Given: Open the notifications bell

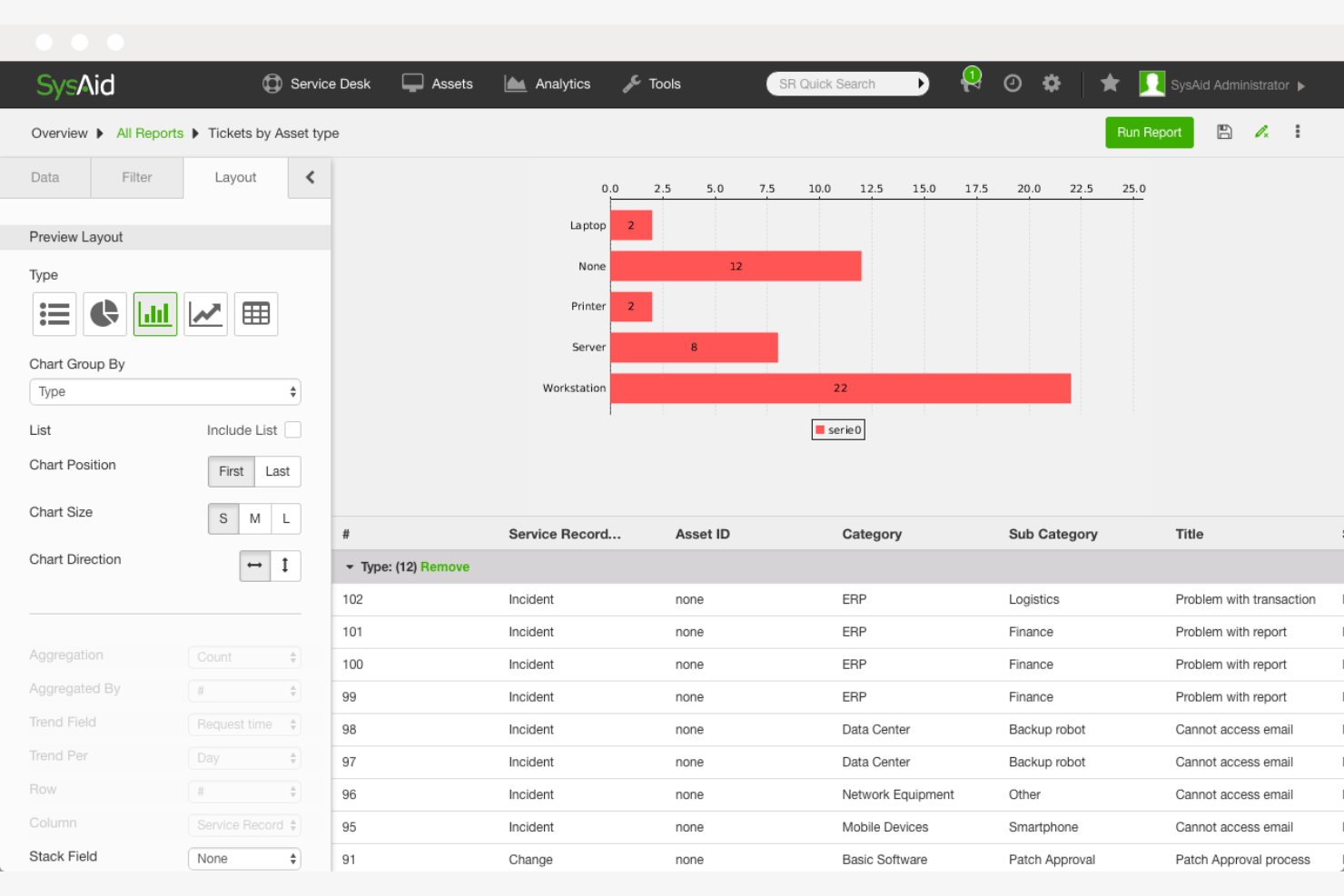Looking at the screenshot, I should tap(970, 83).
